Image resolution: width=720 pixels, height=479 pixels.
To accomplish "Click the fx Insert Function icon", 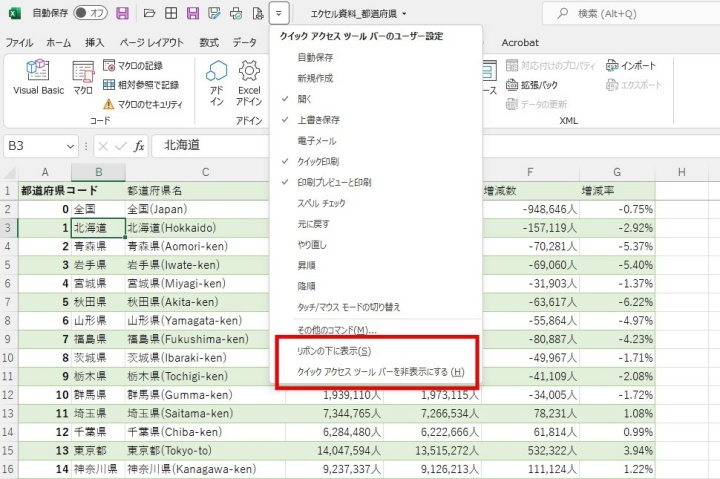I will [139, 147].
